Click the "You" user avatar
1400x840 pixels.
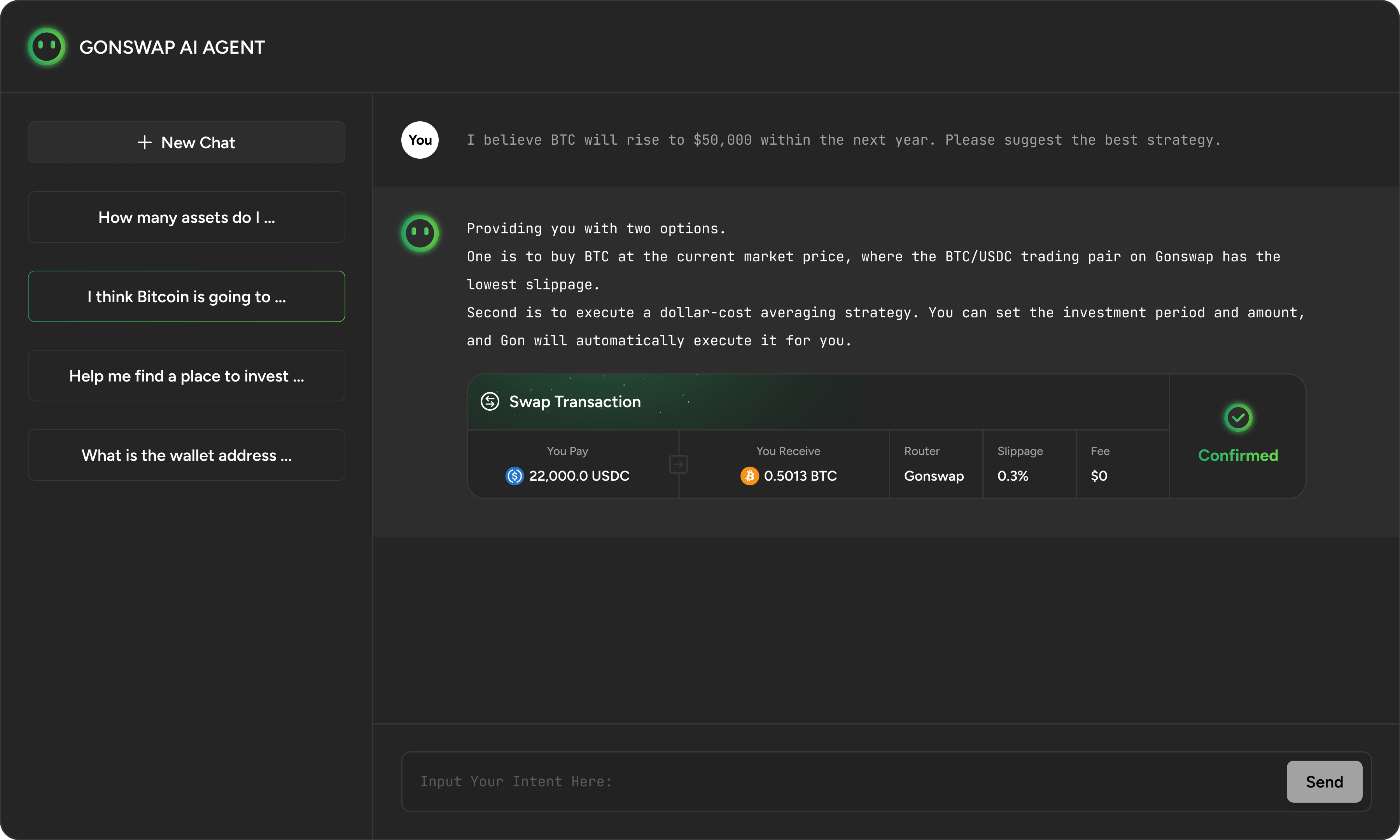(x=420, y=140)
